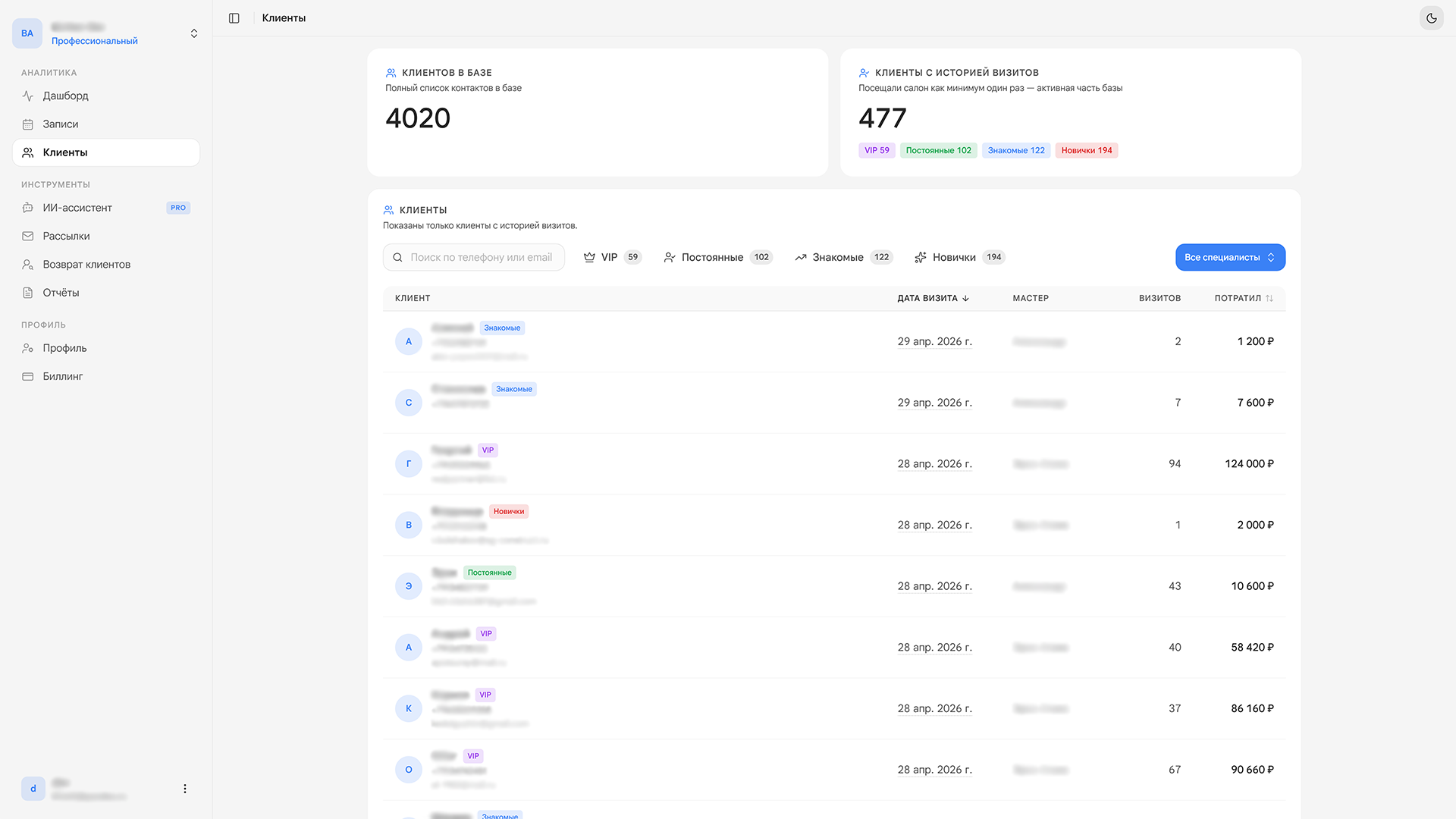Open client row with 7 600 ₽ spent
Image resolution: width=1456 pixels, height=819 pixels.
coord(834,403)
